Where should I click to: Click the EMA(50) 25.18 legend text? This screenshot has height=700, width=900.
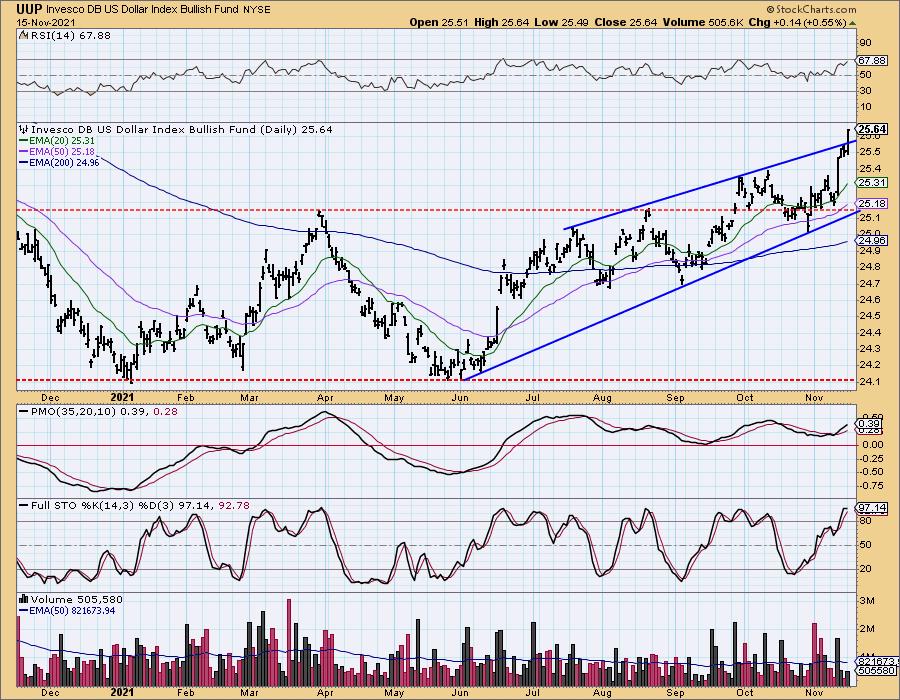click(62, 151)
